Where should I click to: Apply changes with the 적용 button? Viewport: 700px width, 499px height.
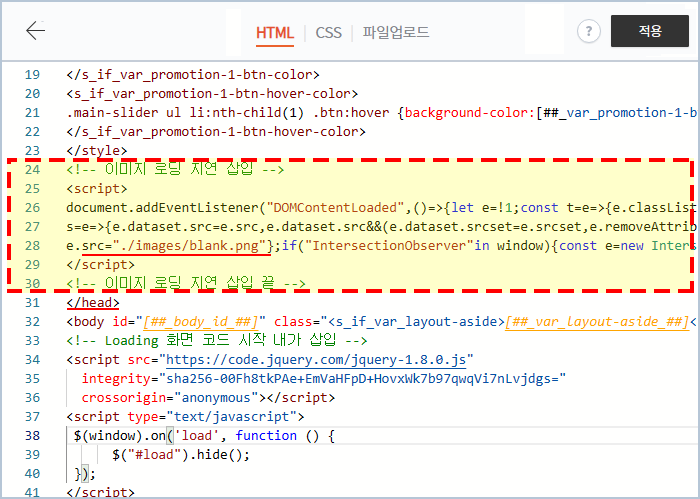tap(650, 31)
